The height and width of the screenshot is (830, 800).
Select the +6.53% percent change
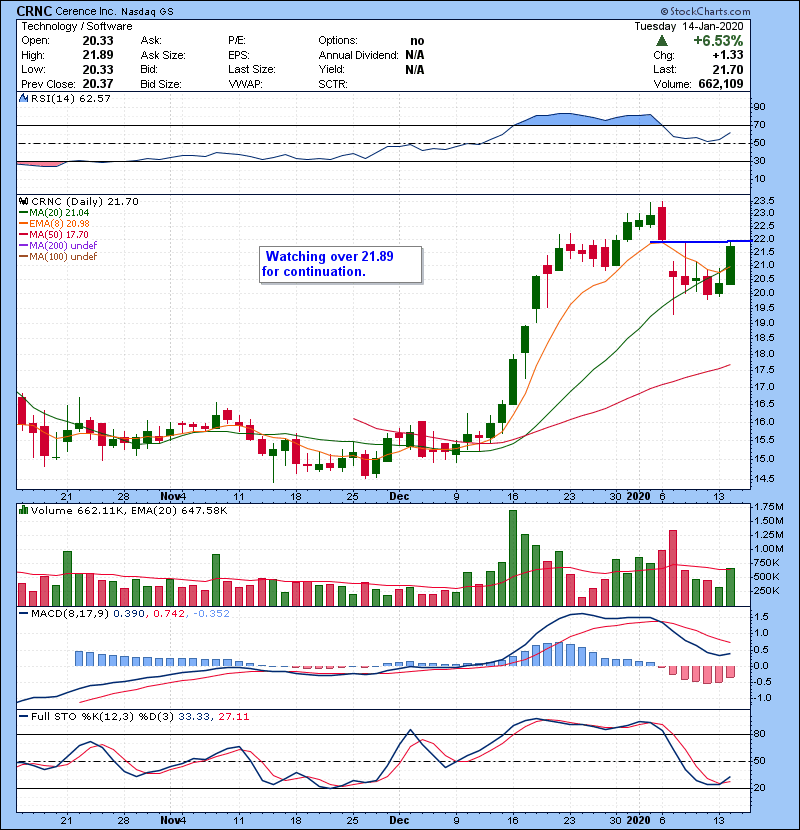click(718, 41)
